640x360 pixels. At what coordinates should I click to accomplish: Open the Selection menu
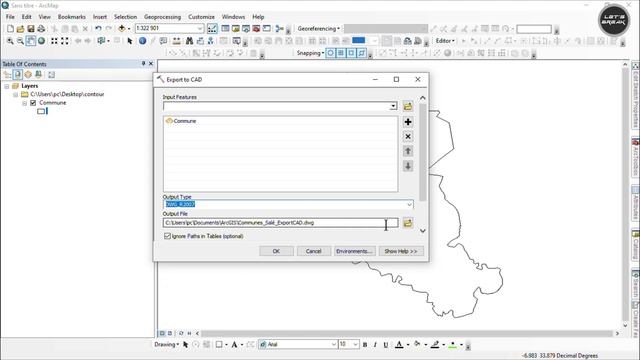click(125, 17)
